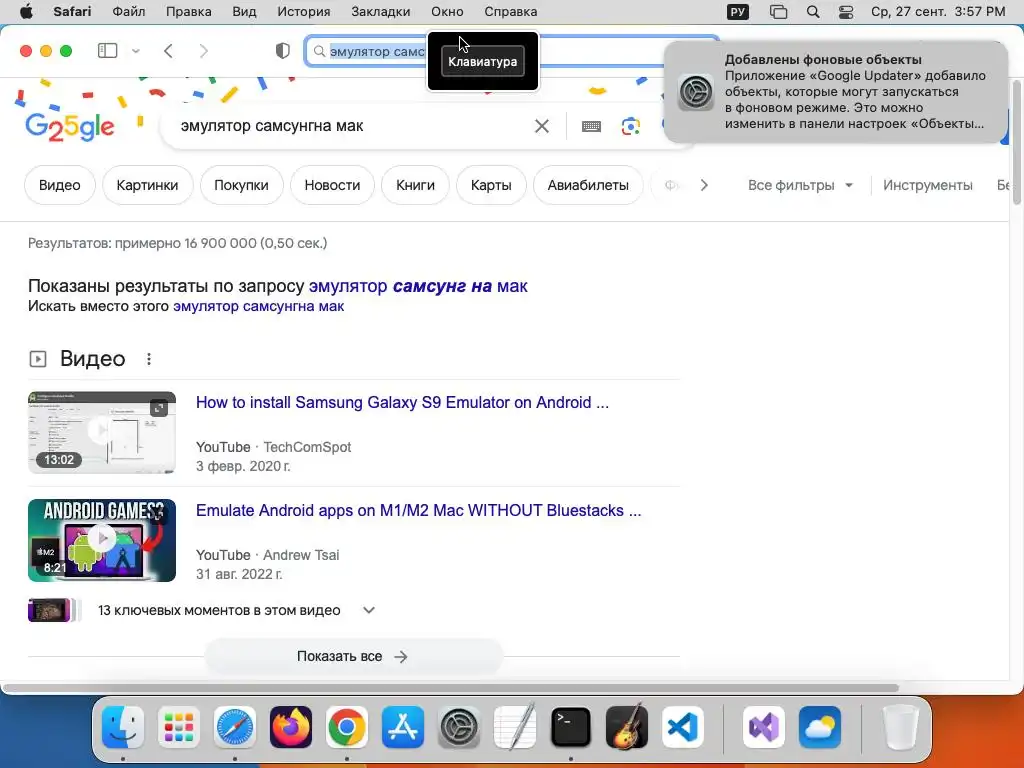Open App Store from the Dock
Viewport: 1024px width, 768px height.
click(x=403, y=727)
